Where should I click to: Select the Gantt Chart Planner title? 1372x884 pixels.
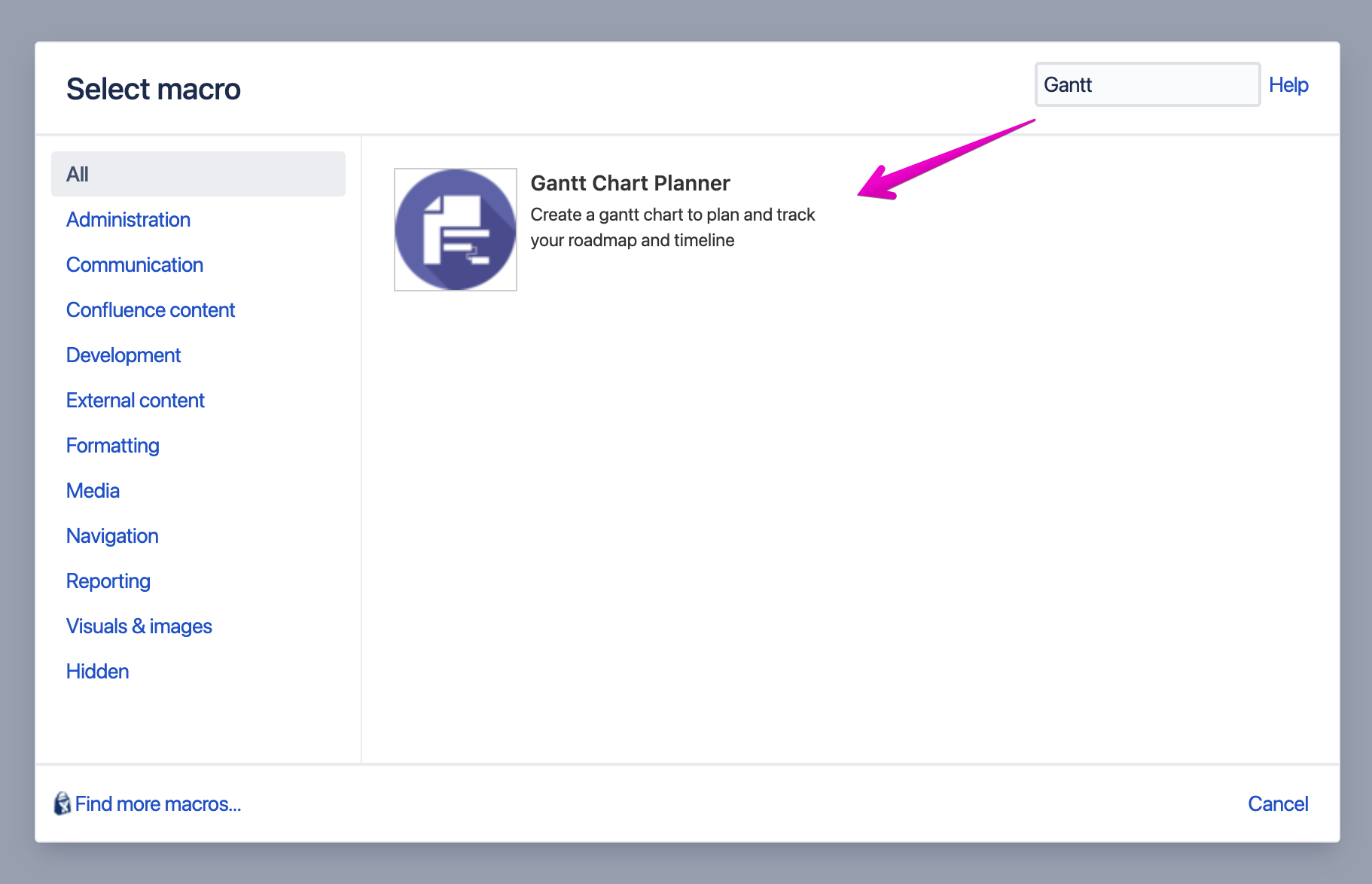click(630, 183)
